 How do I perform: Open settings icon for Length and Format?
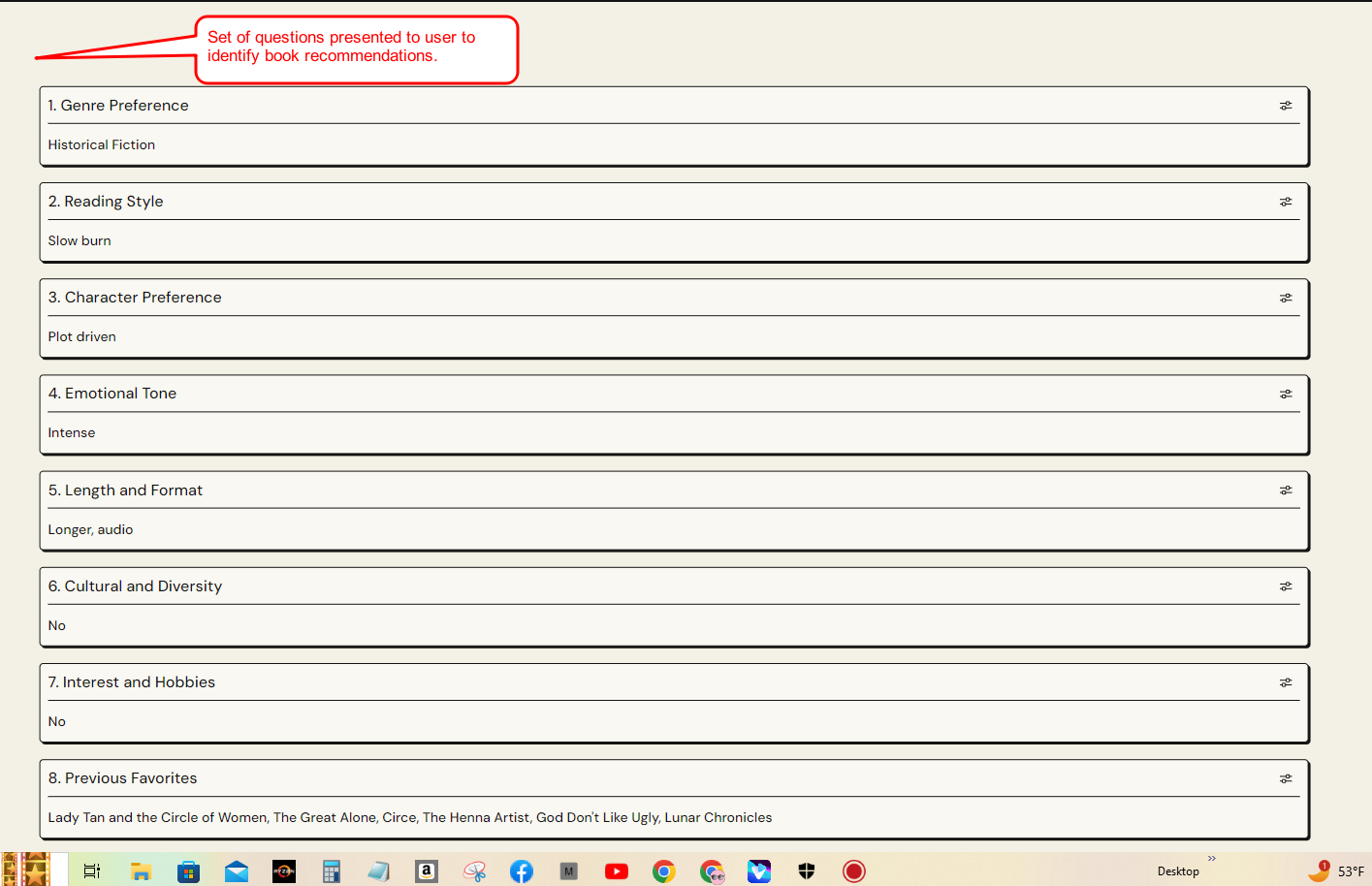point(1286,490)
